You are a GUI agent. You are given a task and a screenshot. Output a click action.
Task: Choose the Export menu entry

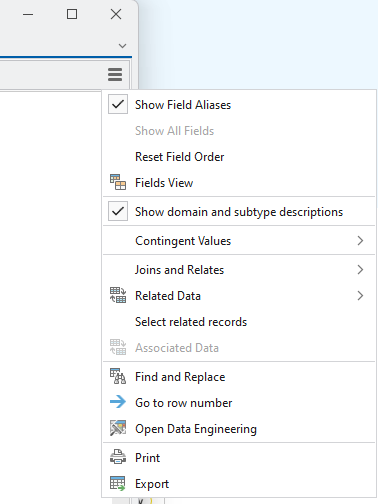pyautogui.click(x=239, y=484)
